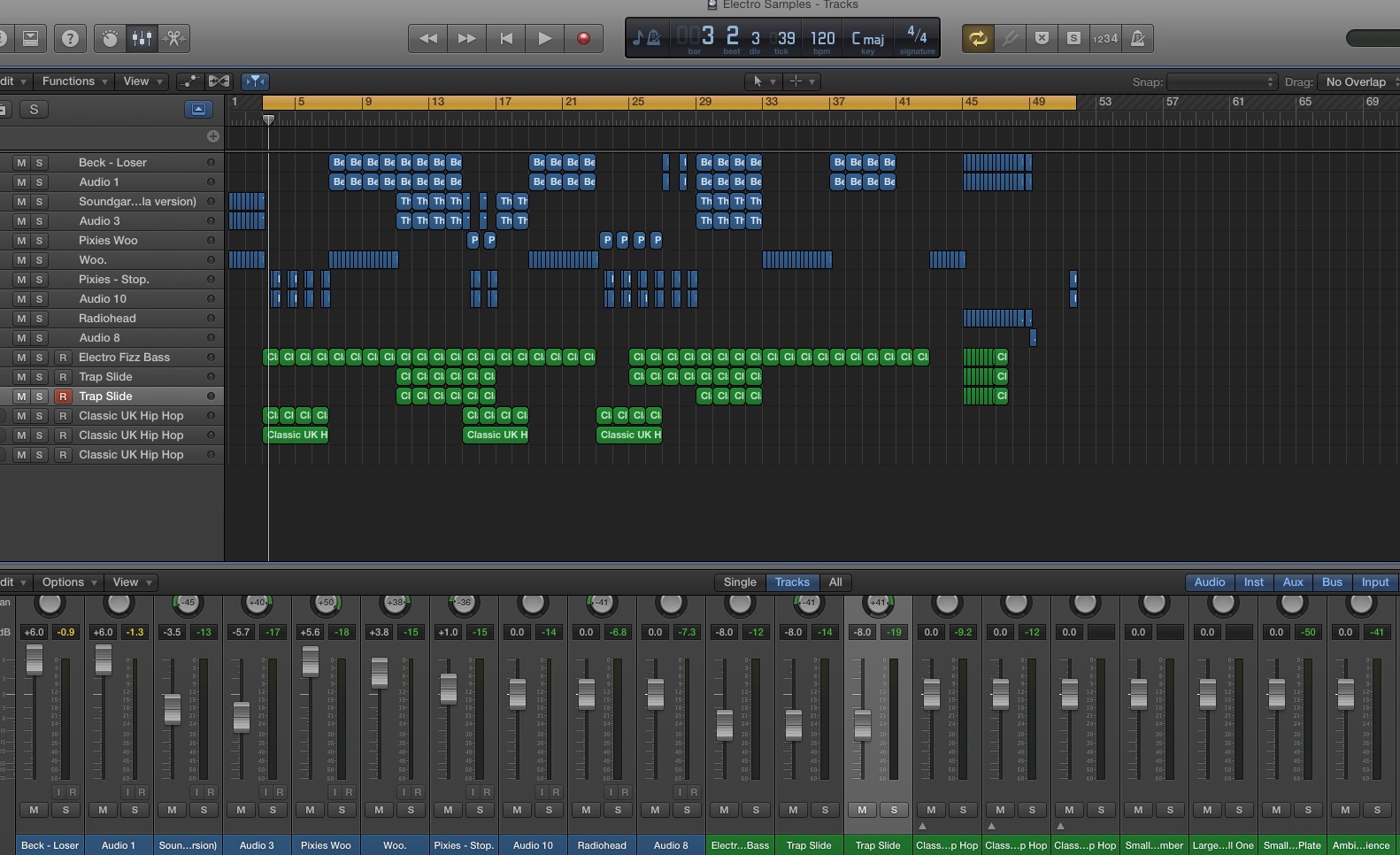Click the Aux channel filter button
The width and height of the screenshot is (1400, 855).
tap(1293, 582)
